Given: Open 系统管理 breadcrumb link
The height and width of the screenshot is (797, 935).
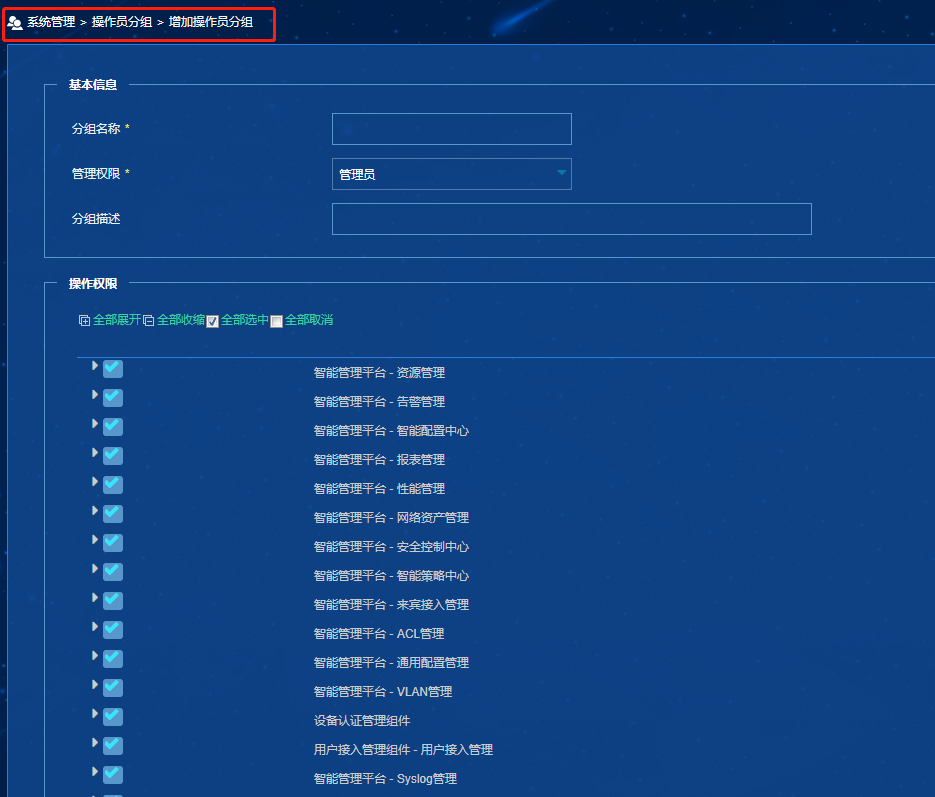Looking at the screenshot, I should point(51,22).
